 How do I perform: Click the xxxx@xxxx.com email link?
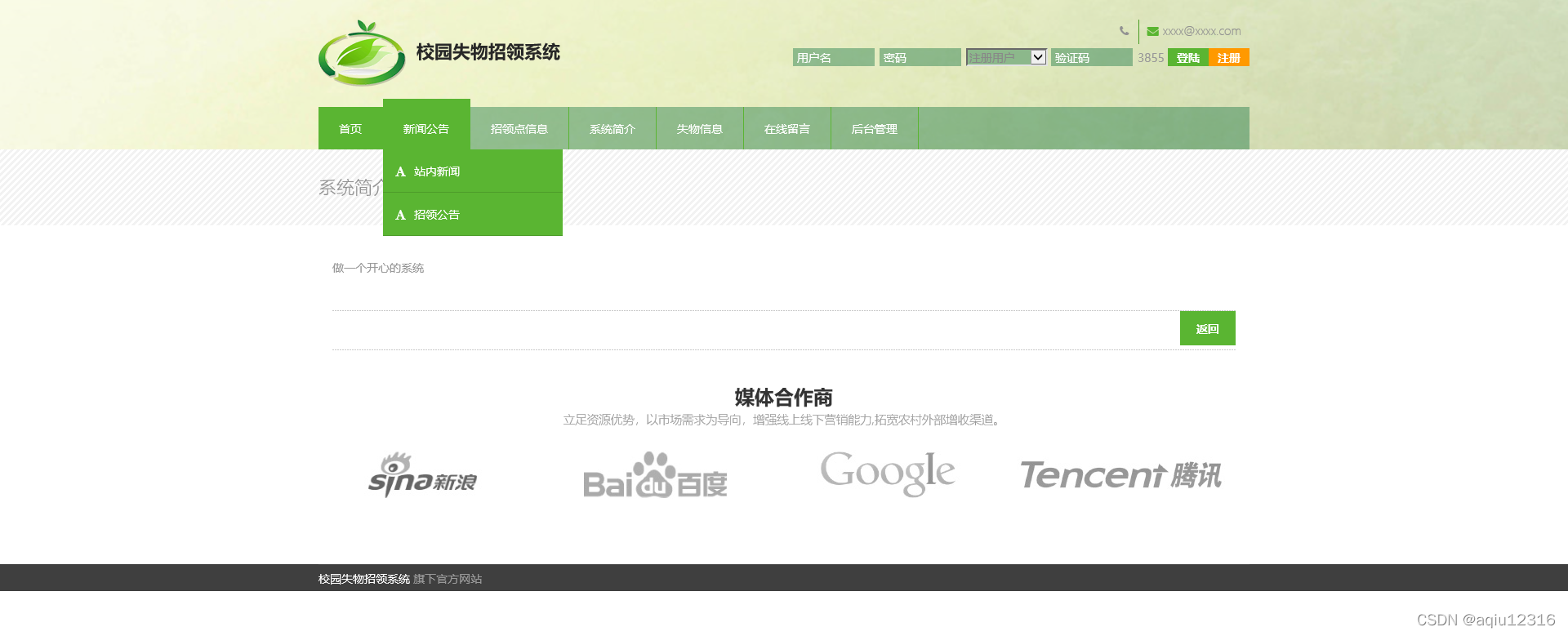1201,31
